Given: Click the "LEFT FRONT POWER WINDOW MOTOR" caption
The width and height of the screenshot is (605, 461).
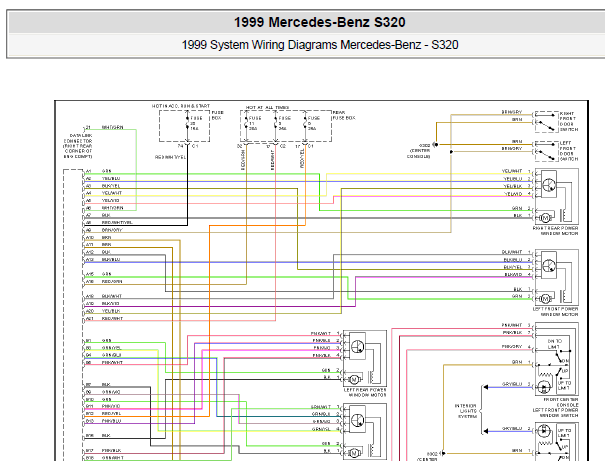Looking at the screenshot, I should point(555,312).
